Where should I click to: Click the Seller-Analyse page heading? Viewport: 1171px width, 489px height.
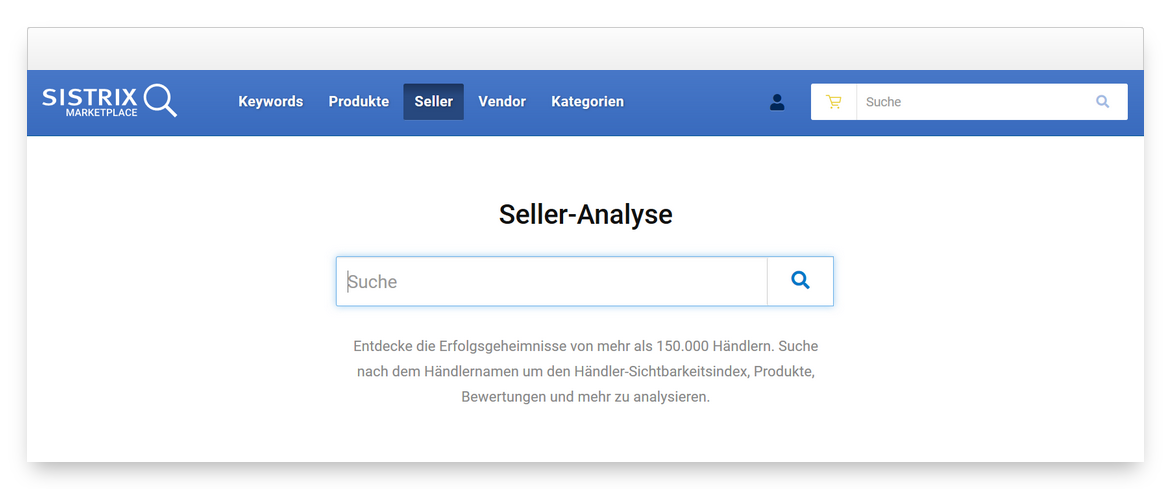tap(585, 214)
